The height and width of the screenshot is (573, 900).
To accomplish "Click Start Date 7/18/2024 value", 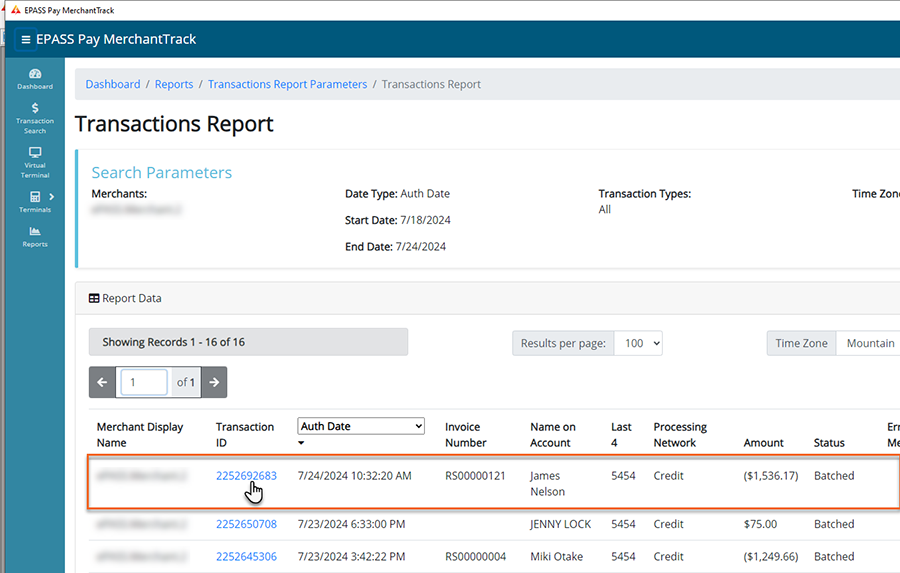I will pos(425,220).
